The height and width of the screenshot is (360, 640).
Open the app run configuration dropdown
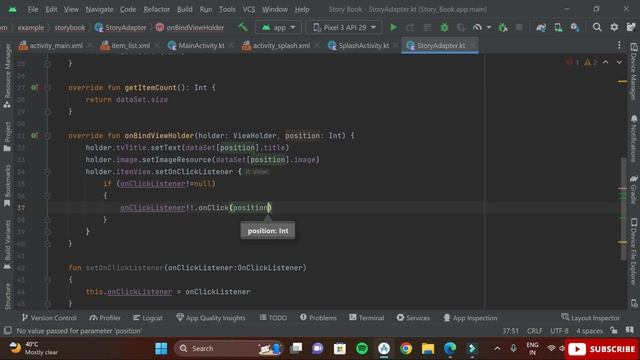[x=278, y=27]
